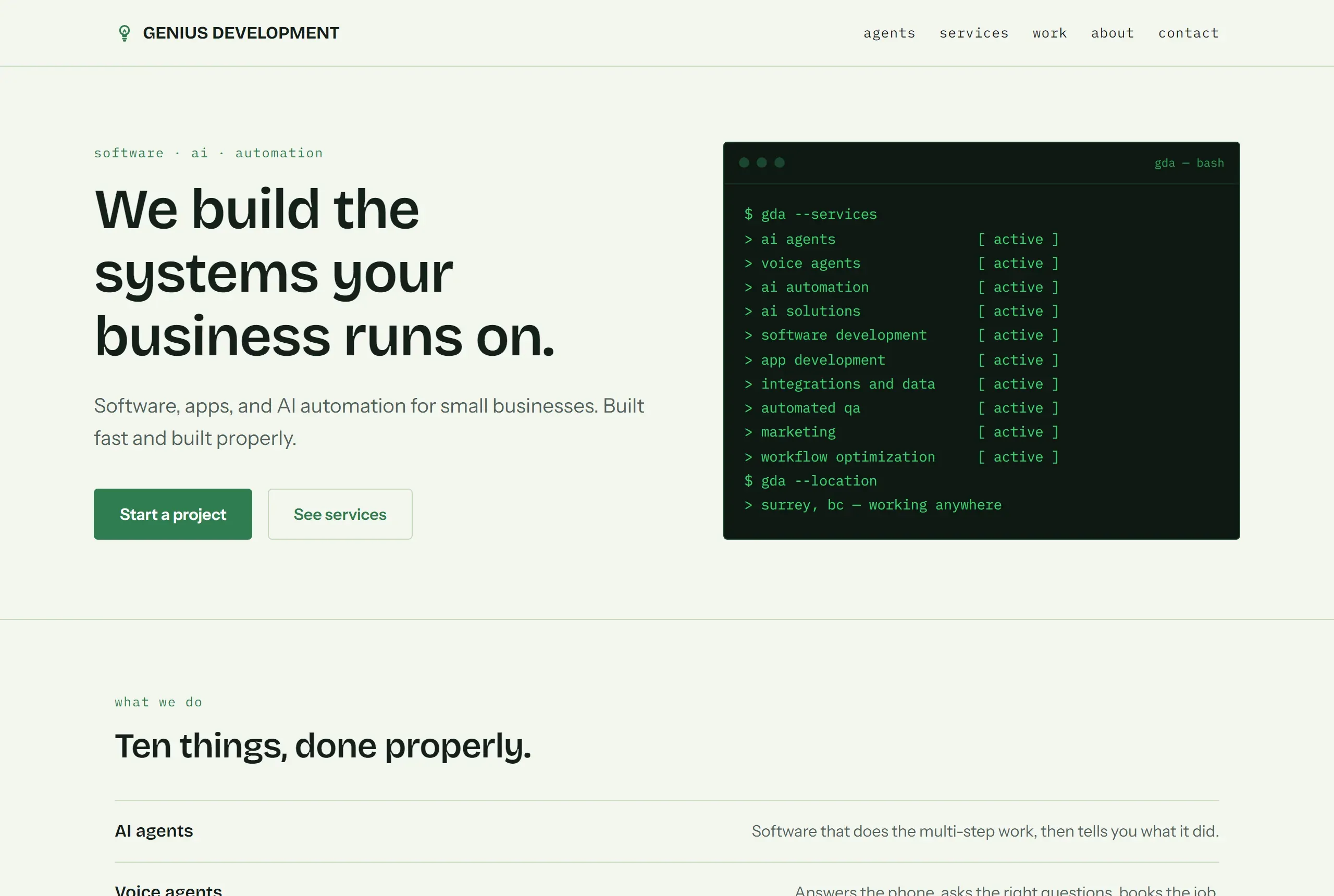The width and height of the screenshot is (1334, 896).
Task: Go to the contact nav item
Action: tap(1188, 33)
